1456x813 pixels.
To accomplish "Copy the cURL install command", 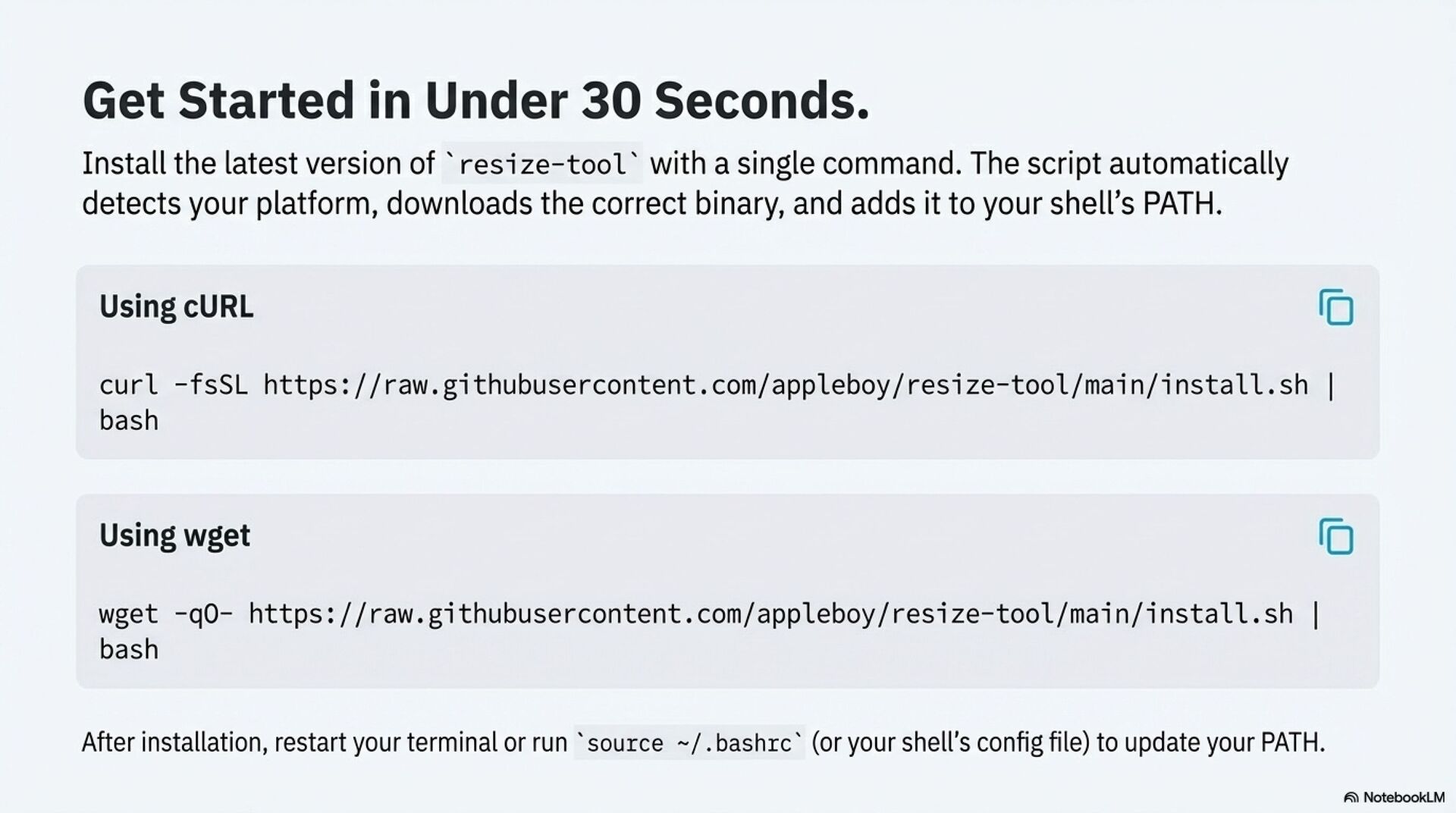I will (1335, 307).
